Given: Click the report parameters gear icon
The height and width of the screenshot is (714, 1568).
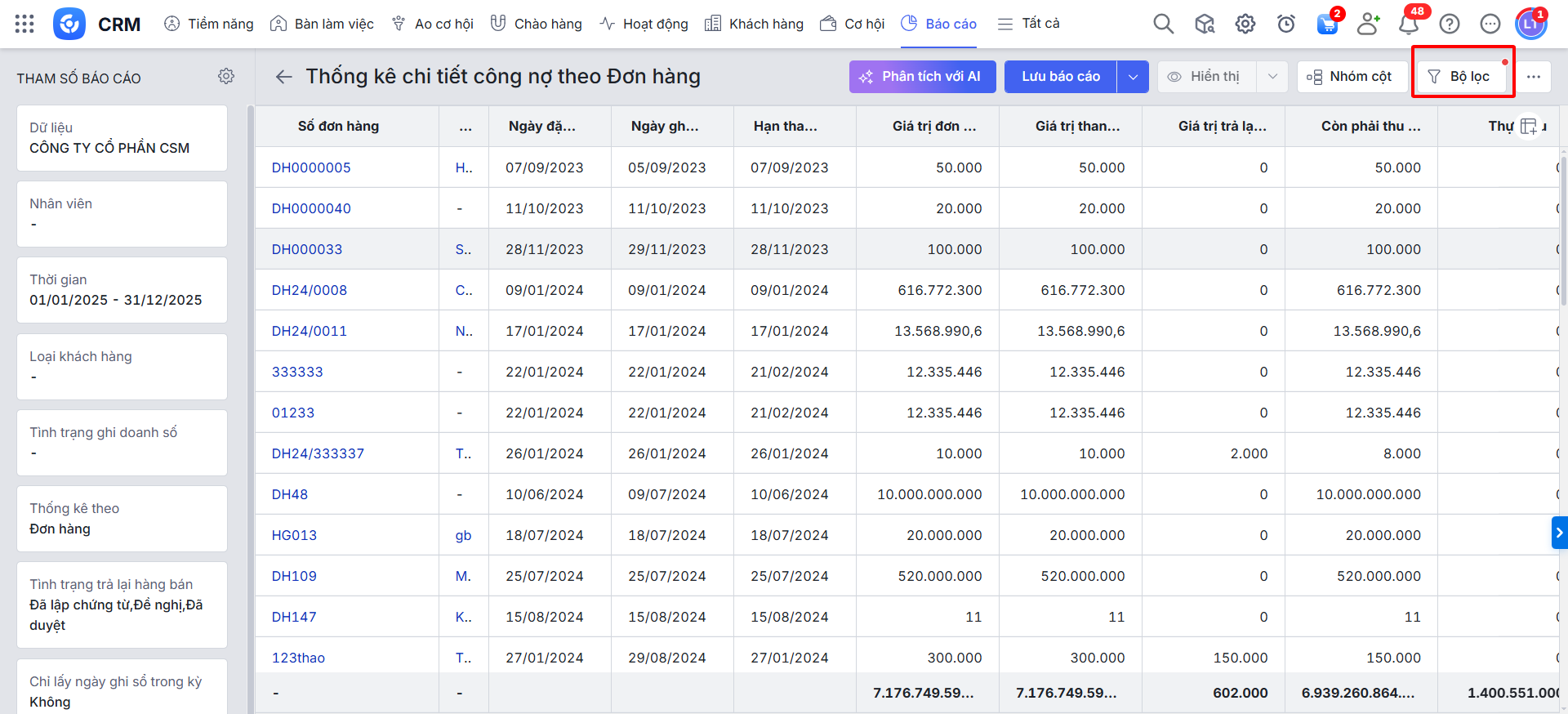Looking at the screenshot, I should click(226, 76).
